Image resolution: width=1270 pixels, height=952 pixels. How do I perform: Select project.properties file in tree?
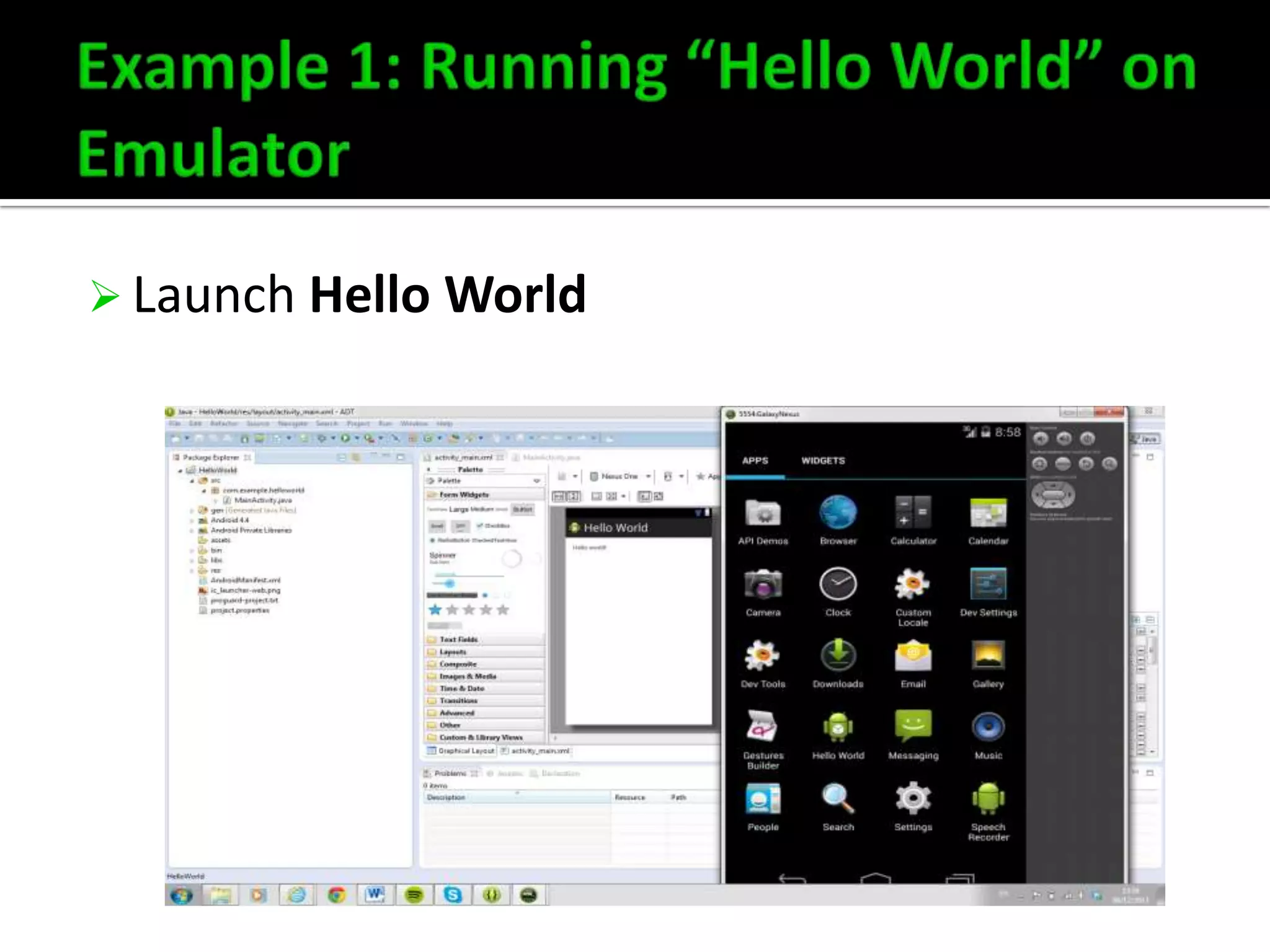point(234,610)
